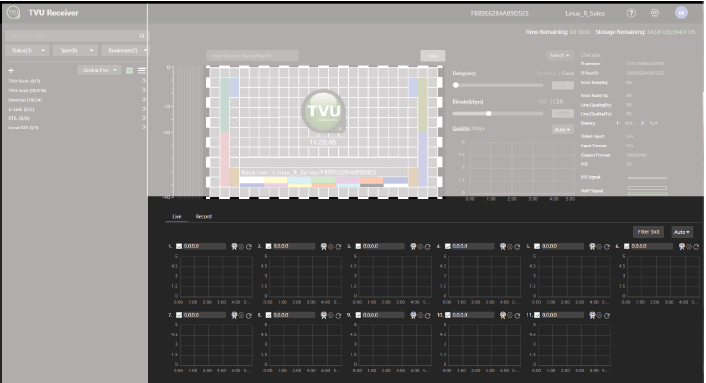Click the badge icon for slot 1
The image size is (706, 383).
click(x=234, y=246)
